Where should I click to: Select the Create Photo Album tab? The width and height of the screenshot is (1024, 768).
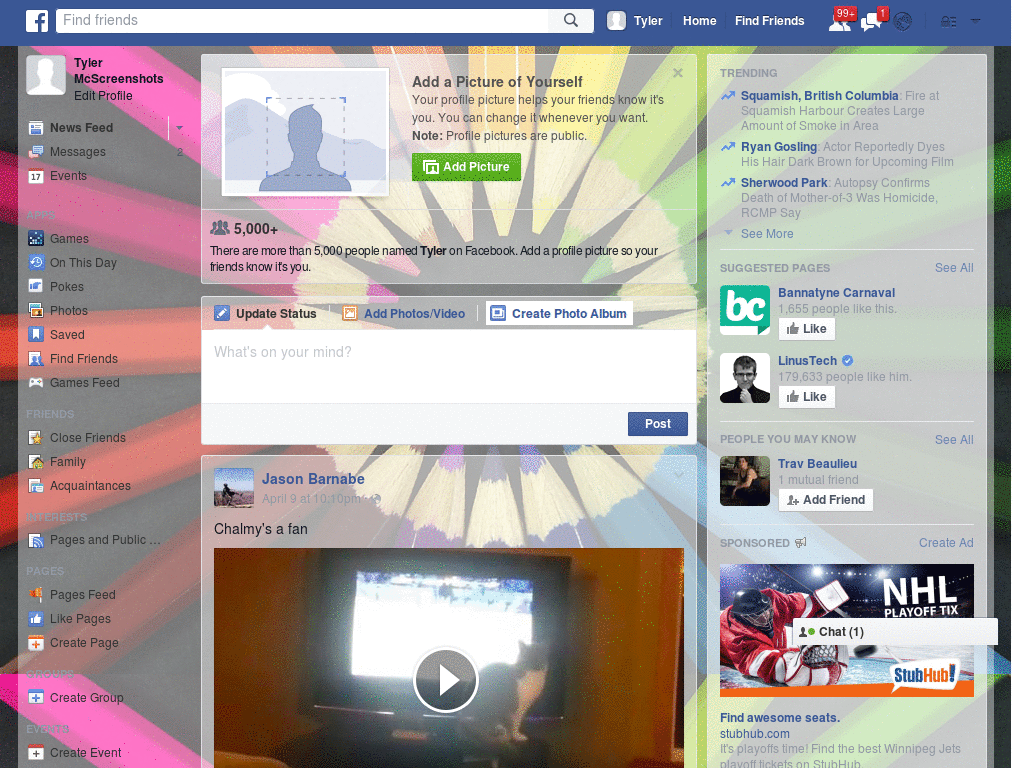(559, 313)
